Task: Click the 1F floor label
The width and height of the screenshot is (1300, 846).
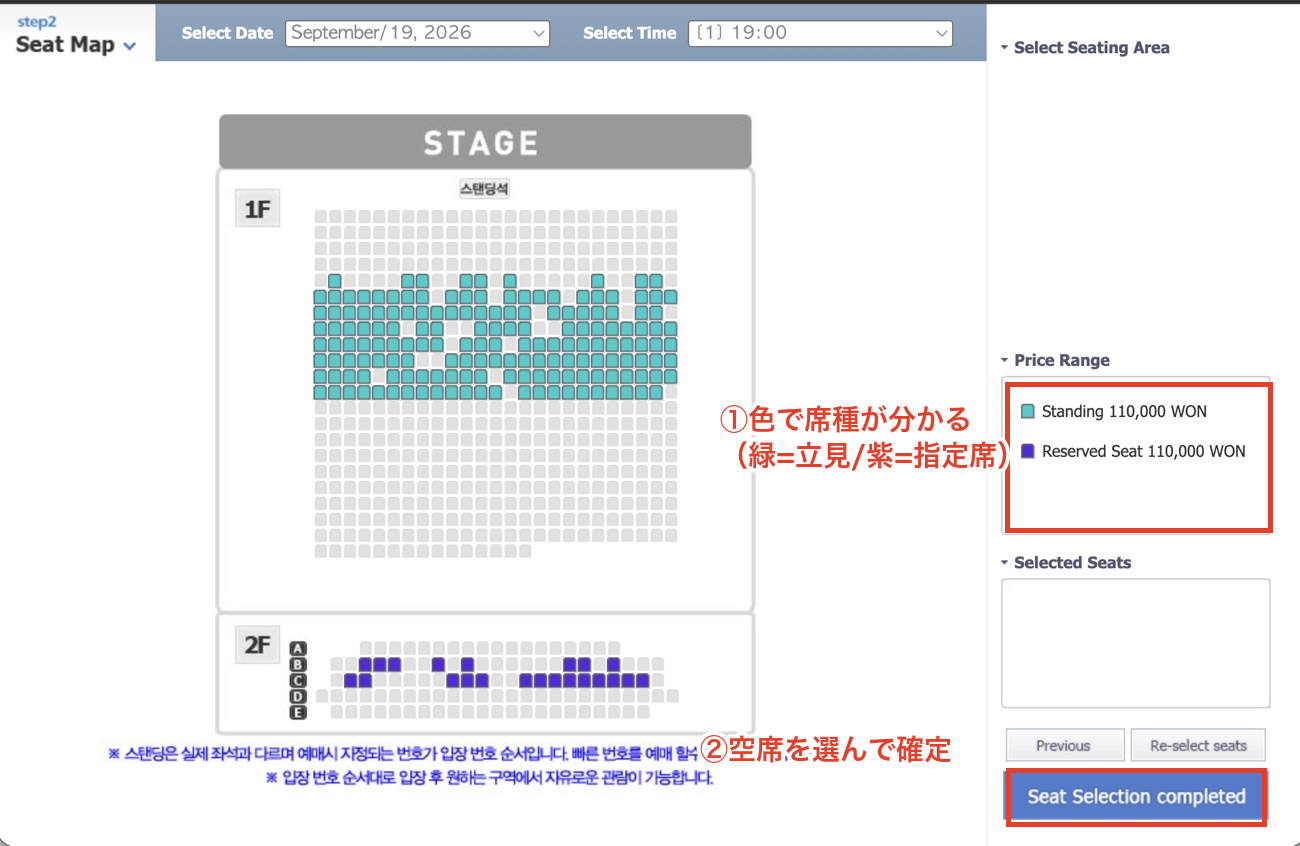Action: click(258, 209)
